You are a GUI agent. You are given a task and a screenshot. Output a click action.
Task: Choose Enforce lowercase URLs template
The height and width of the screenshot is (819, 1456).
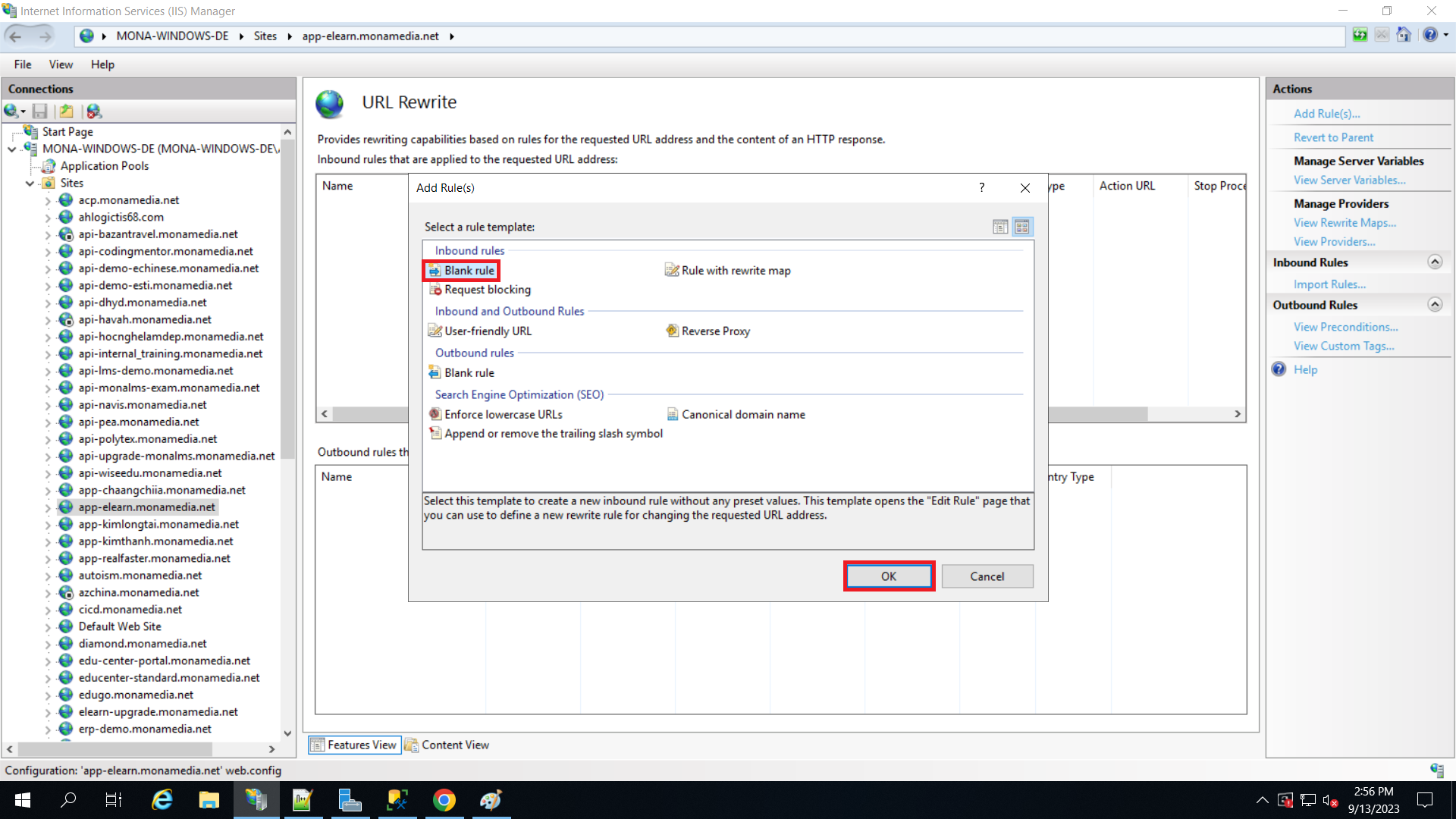click(x=496, y=415)
